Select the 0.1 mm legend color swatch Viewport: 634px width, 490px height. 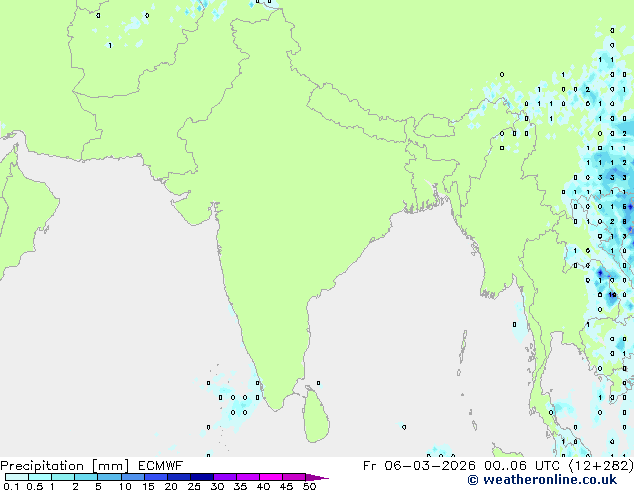pos(17,477)
